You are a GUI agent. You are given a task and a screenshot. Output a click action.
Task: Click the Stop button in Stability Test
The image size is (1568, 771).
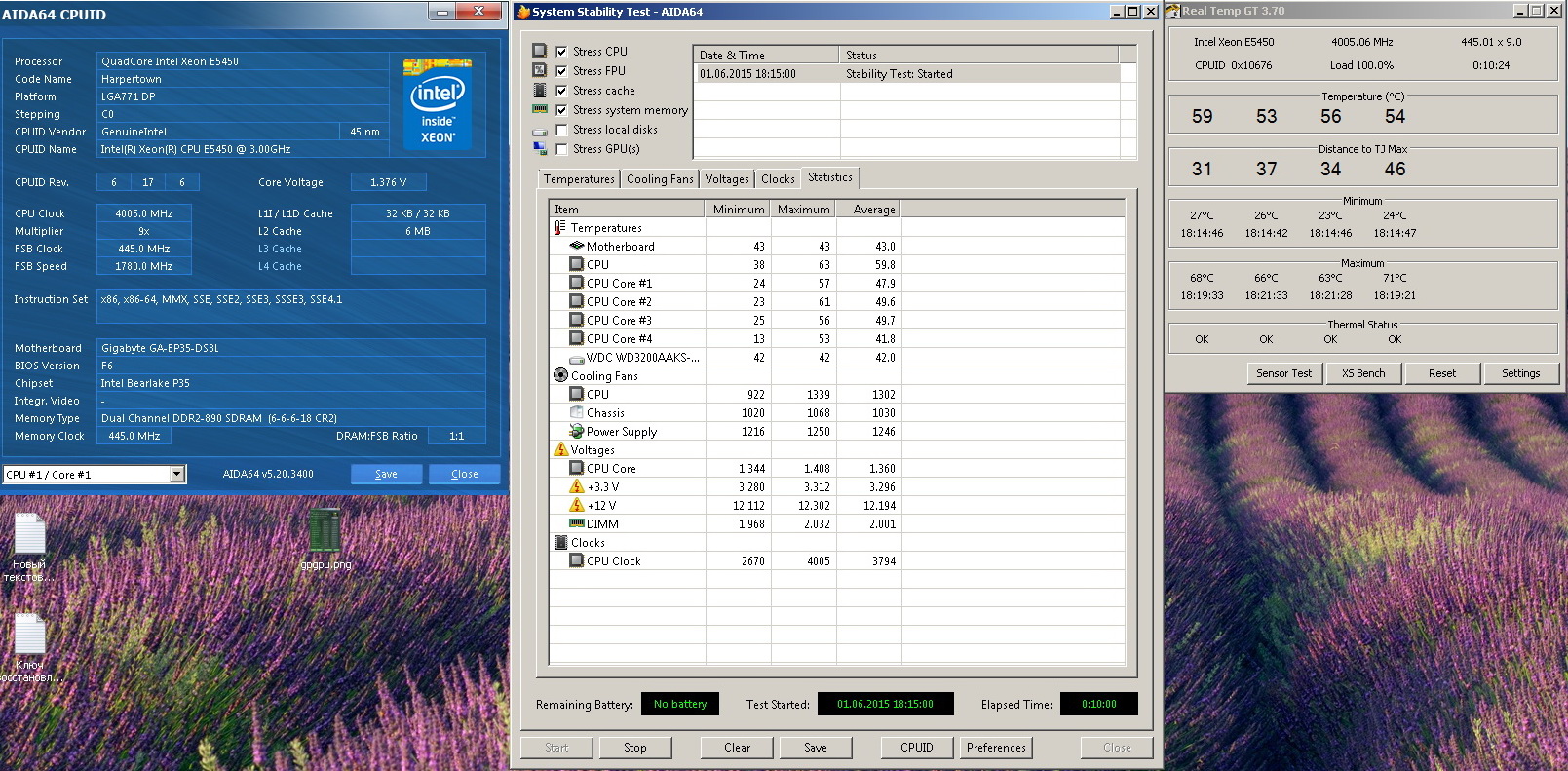click(x=635, y=748)
